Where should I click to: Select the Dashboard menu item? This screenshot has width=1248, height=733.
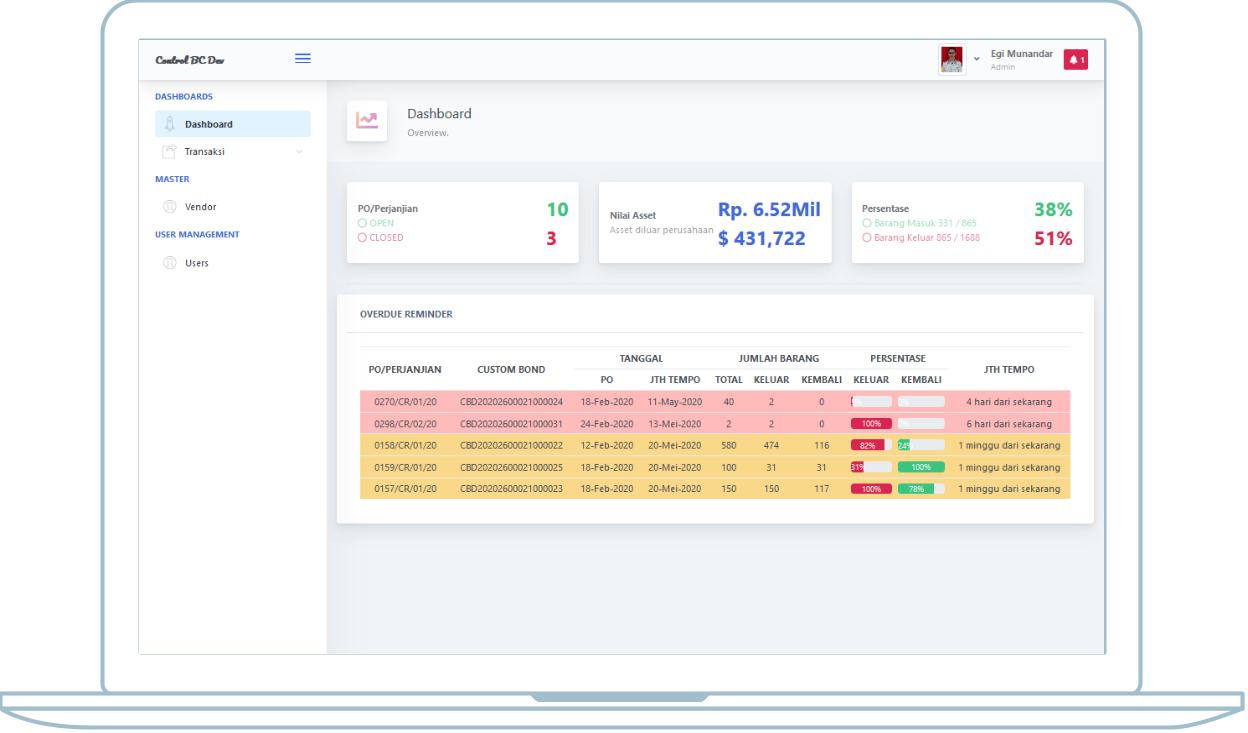pyautogui.click(x=208, y=125)
